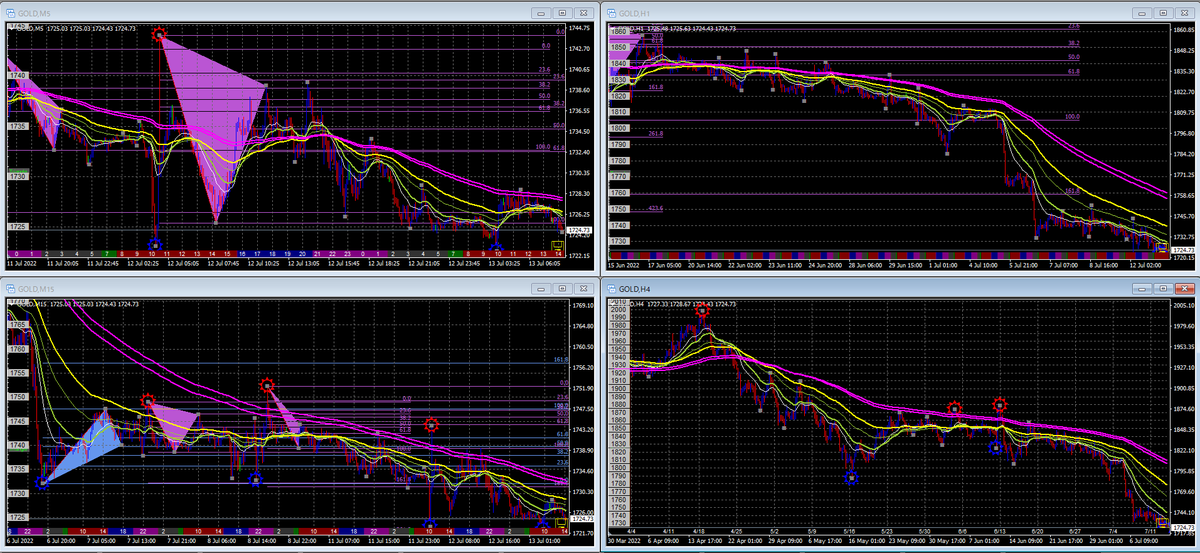Click the 1800 price label in H1 chart
The width and height of the screenshot is (1200, 553).
click(617, 128)
